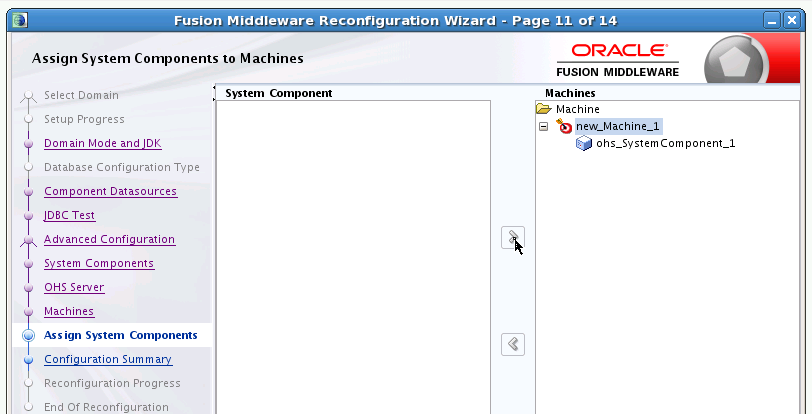Click the Assign System Components step bullet icon
812x414 pixels.
coord(28,336)
